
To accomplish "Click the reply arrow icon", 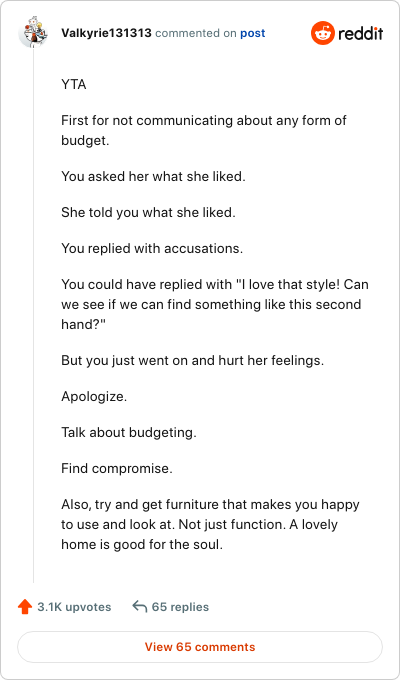I will 140,607.
